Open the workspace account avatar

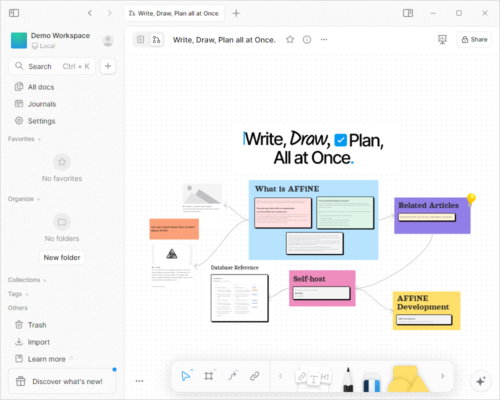(108, 41)
